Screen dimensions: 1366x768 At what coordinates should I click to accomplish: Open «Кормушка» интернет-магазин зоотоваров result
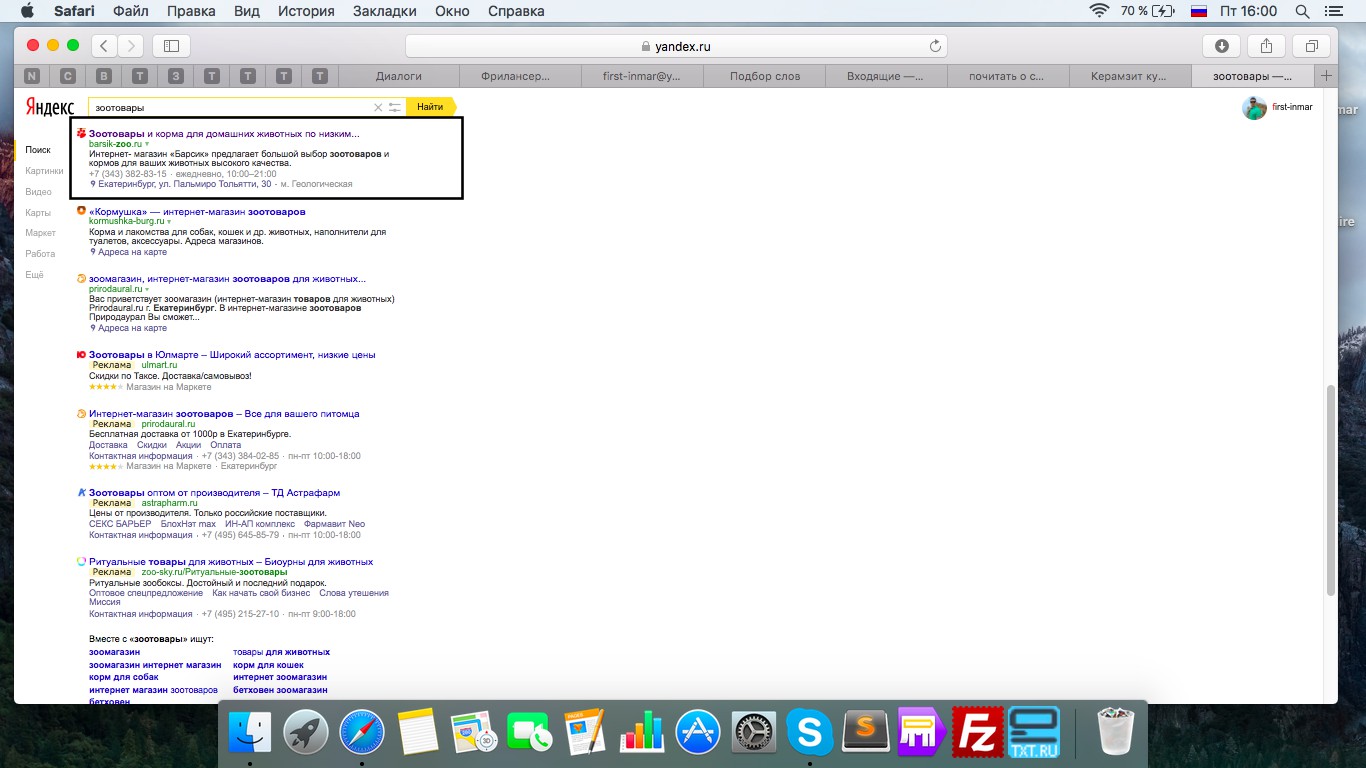coord(197,212)
